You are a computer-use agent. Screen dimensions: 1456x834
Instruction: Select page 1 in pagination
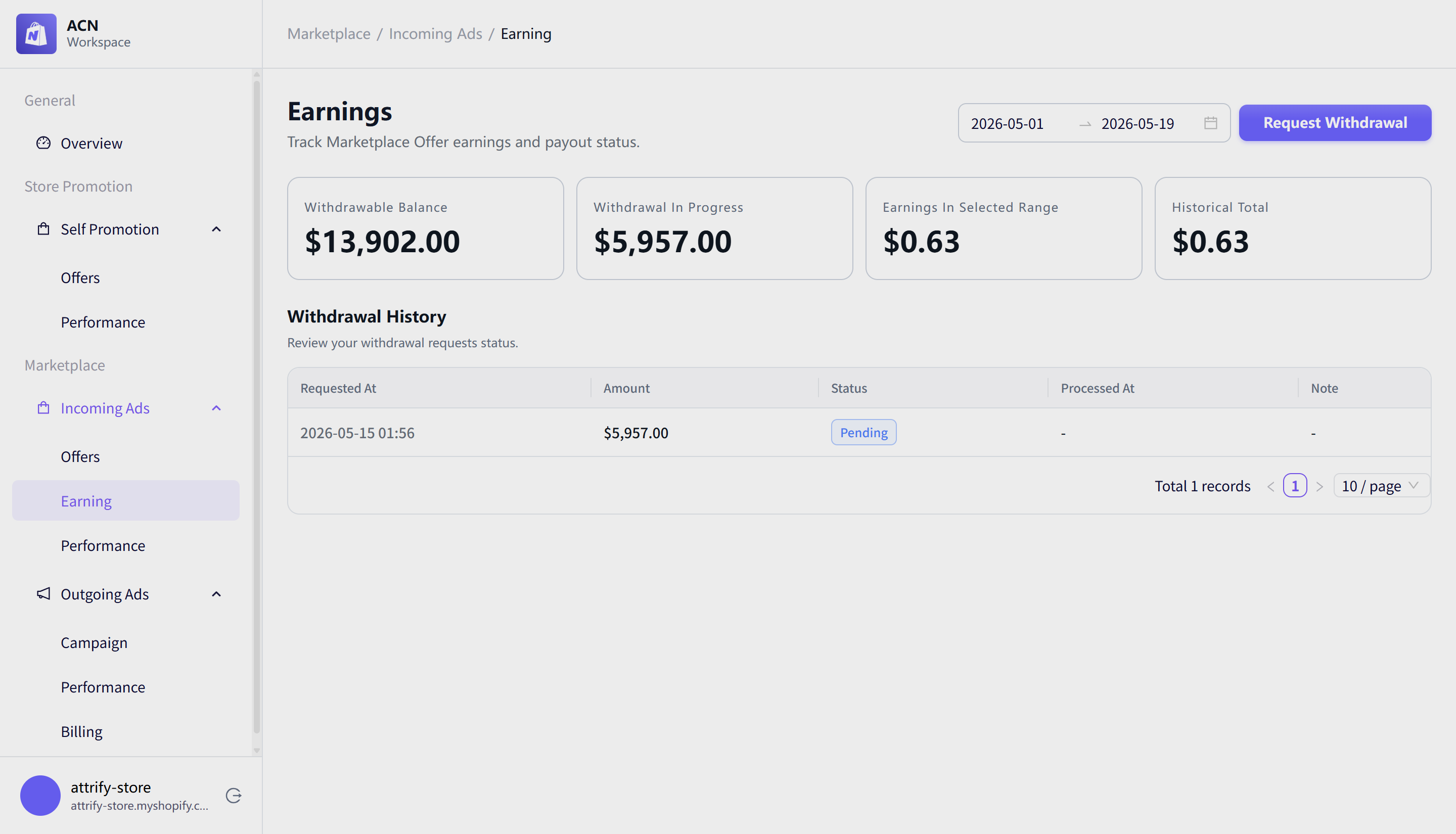pyautogui.click(x=1295, y=486)
